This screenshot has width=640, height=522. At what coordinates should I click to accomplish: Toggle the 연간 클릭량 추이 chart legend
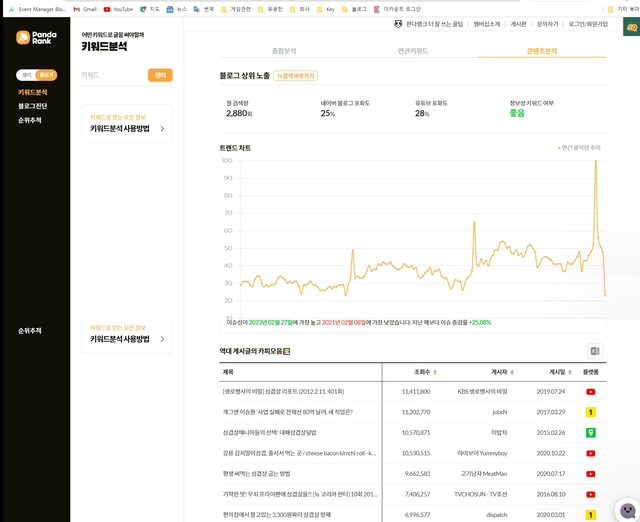coord(579,148)
